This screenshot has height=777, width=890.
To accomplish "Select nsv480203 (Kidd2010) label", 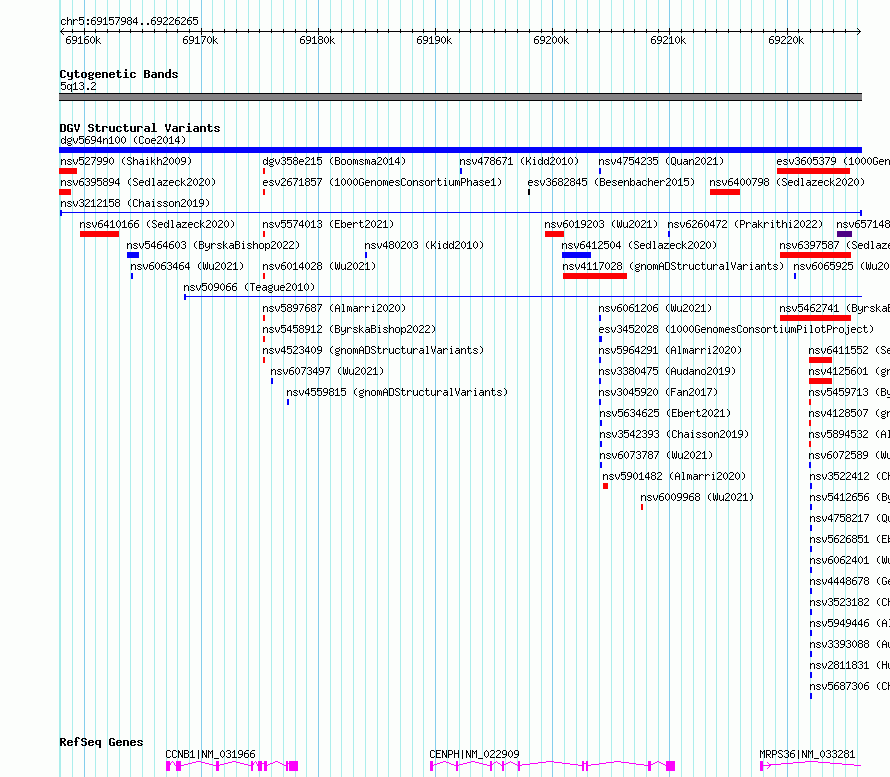I will pyautogui.click(x=424, y=245).
